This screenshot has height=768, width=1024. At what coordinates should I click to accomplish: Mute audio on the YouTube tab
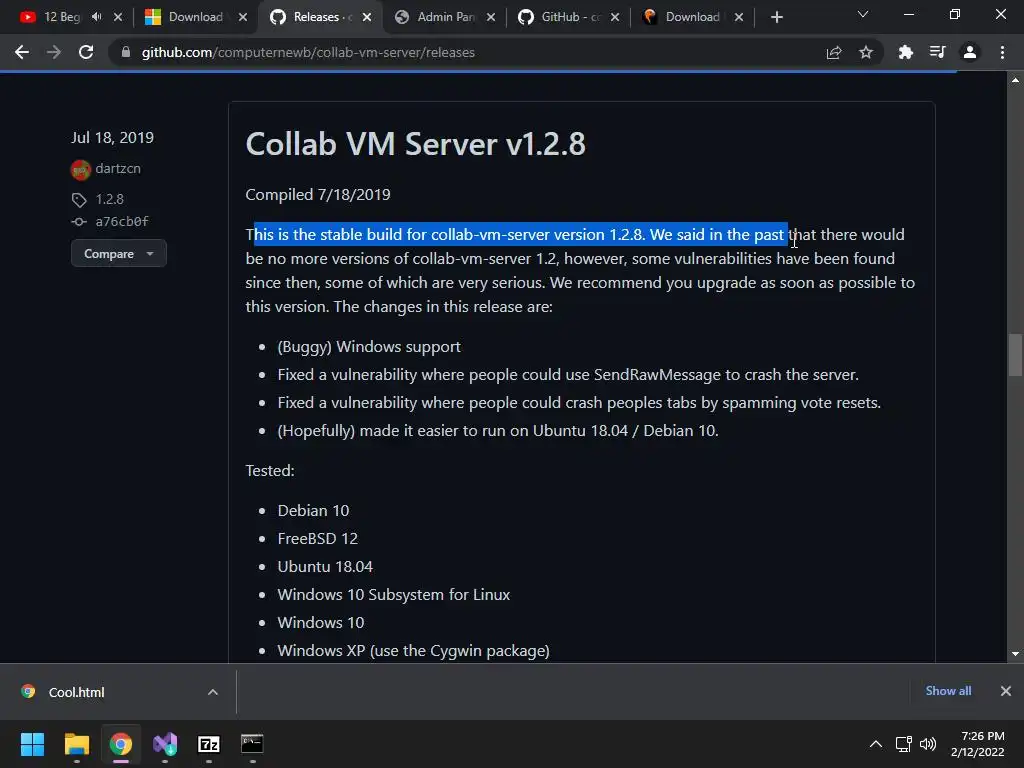(97, 17)
